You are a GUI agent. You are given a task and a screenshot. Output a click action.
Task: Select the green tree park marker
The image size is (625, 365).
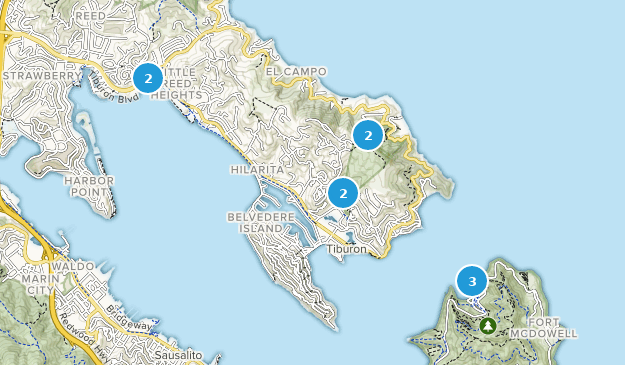pyautogui.click(x=487, y=326)
